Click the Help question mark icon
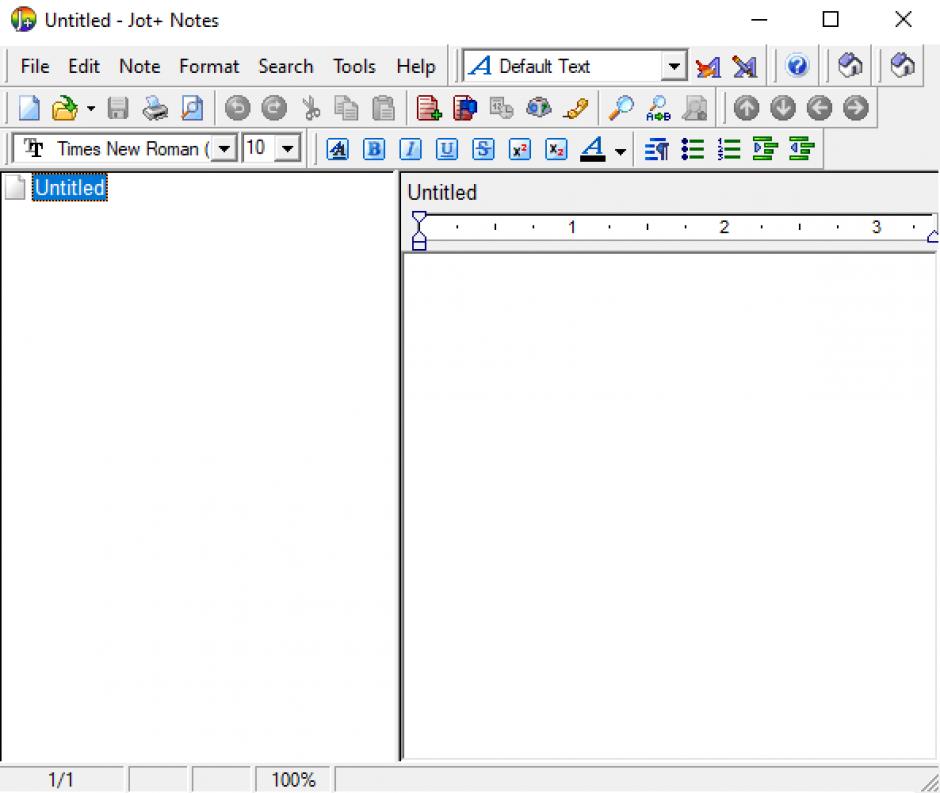The width and height of the screenshot is (940, 793). [x=797, y=66]
